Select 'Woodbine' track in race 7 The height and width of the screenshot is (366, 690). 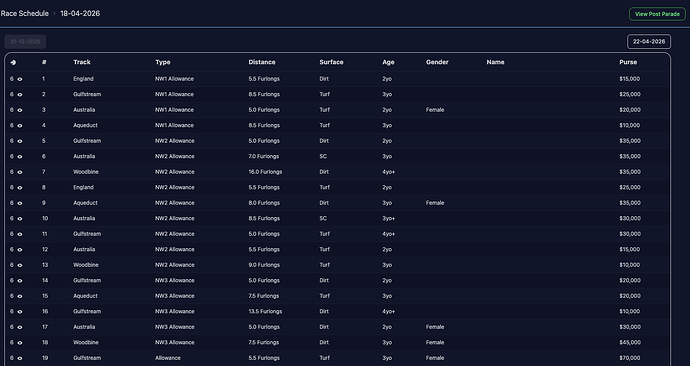[86, 172]
